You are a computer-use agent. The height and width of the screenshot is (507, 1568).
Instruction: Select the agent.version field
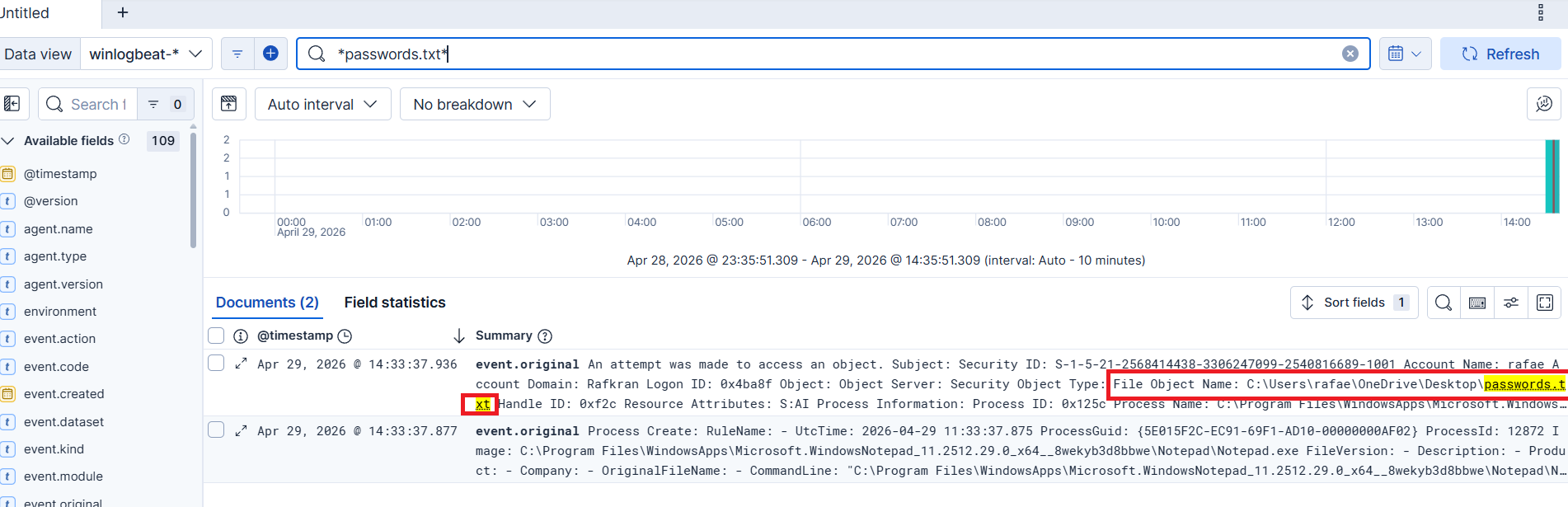[63, 284]
